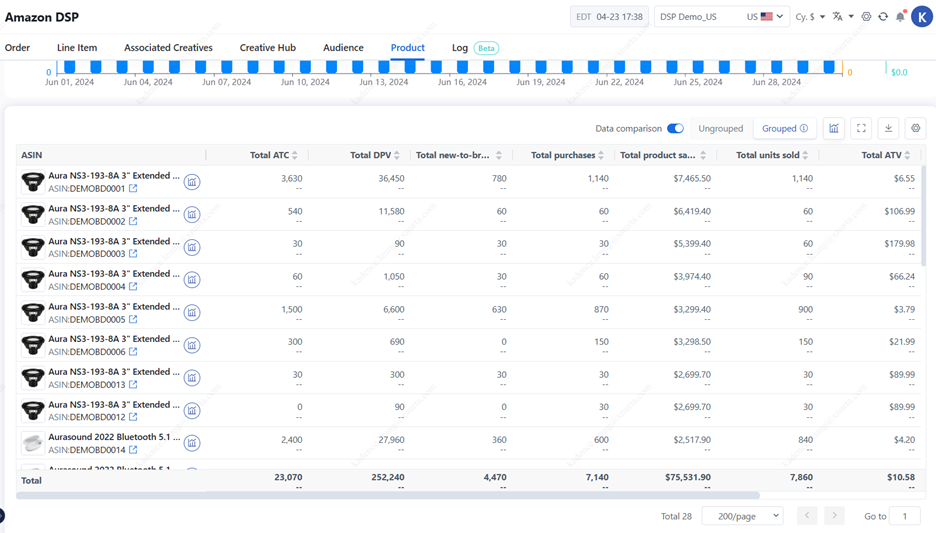Download the product table data

pos(888,128)
